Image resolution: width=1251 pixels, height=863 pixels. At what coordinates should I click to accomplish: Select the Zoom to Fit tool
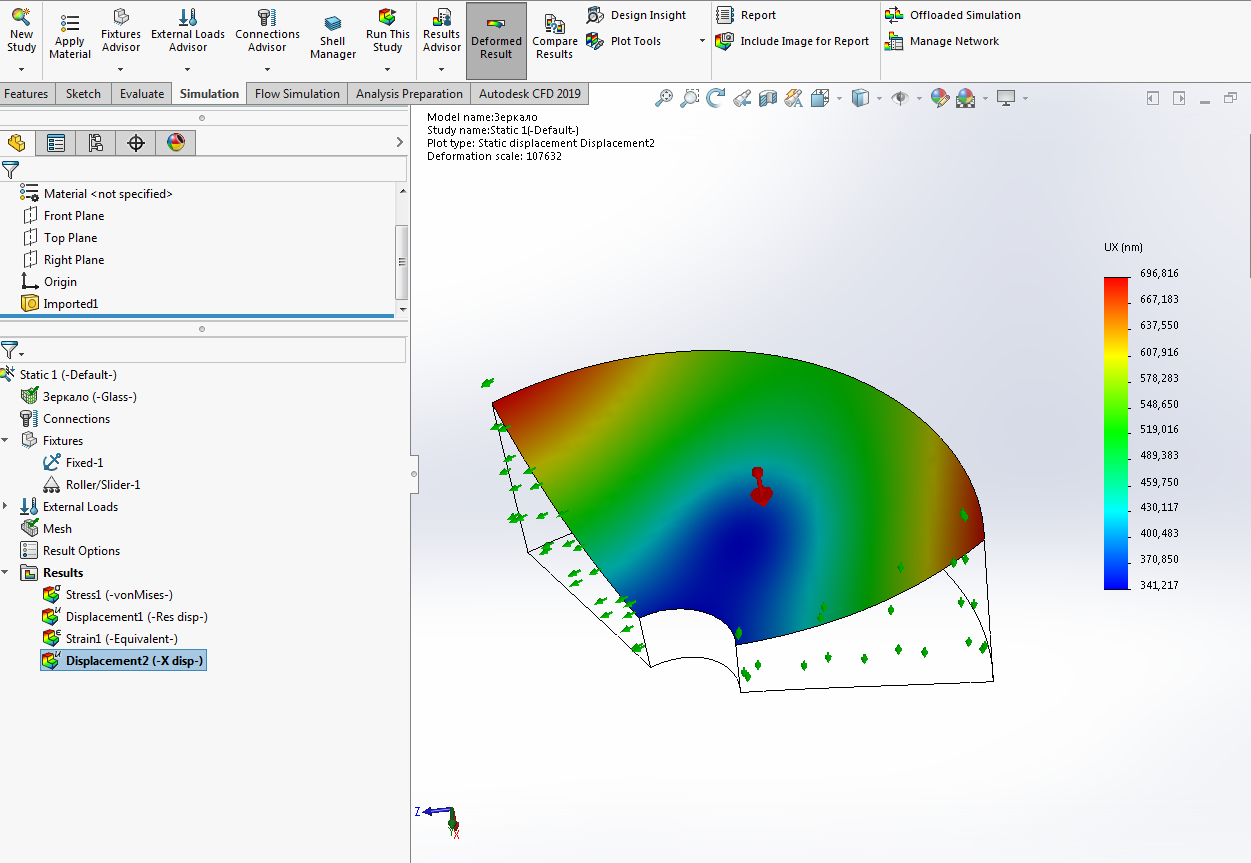pos(663,98)
